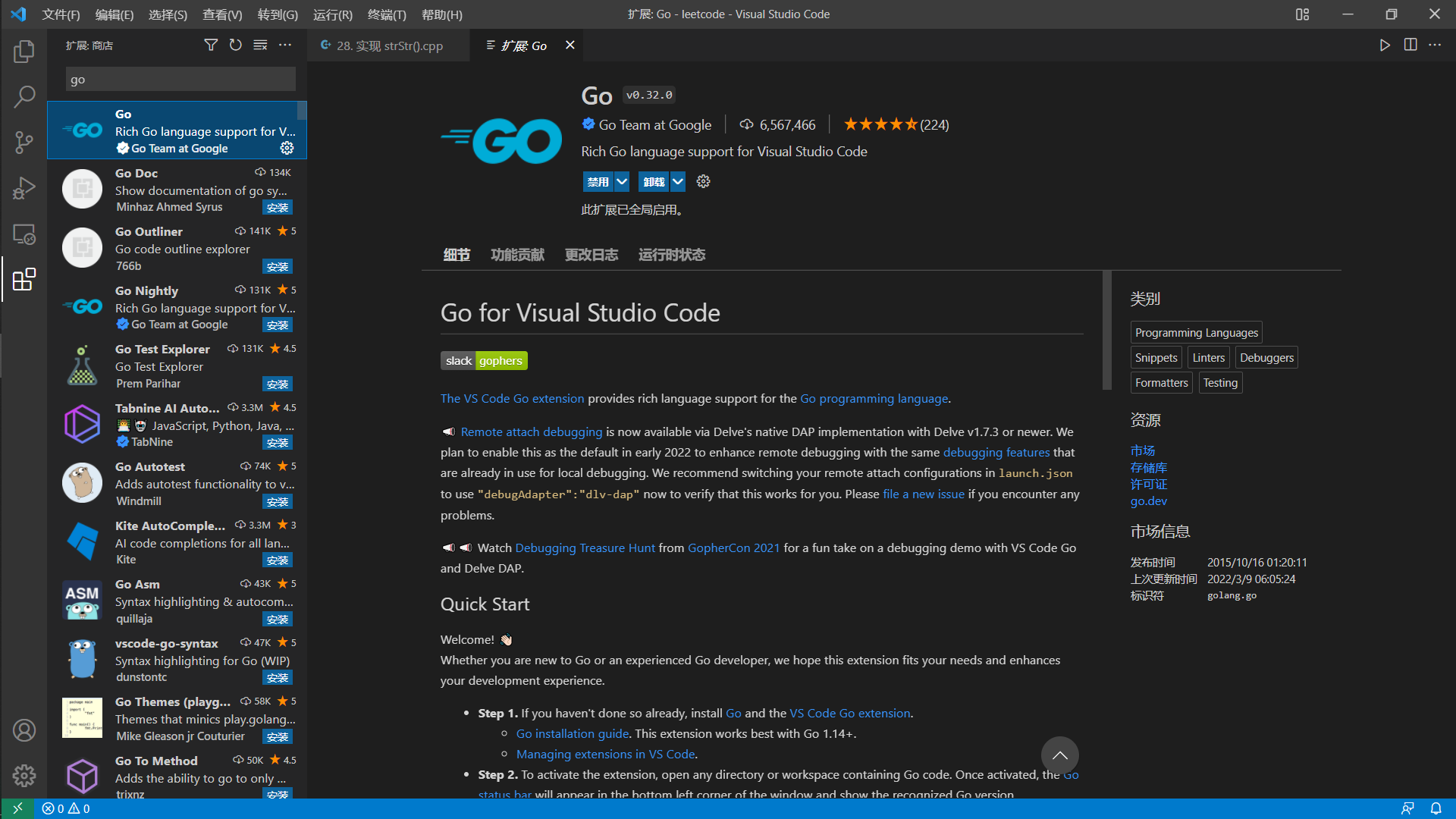Open notifications bell in status bar
Image resolution: width=1456 pixels, height=819 pixels.
click(1436, 808)
